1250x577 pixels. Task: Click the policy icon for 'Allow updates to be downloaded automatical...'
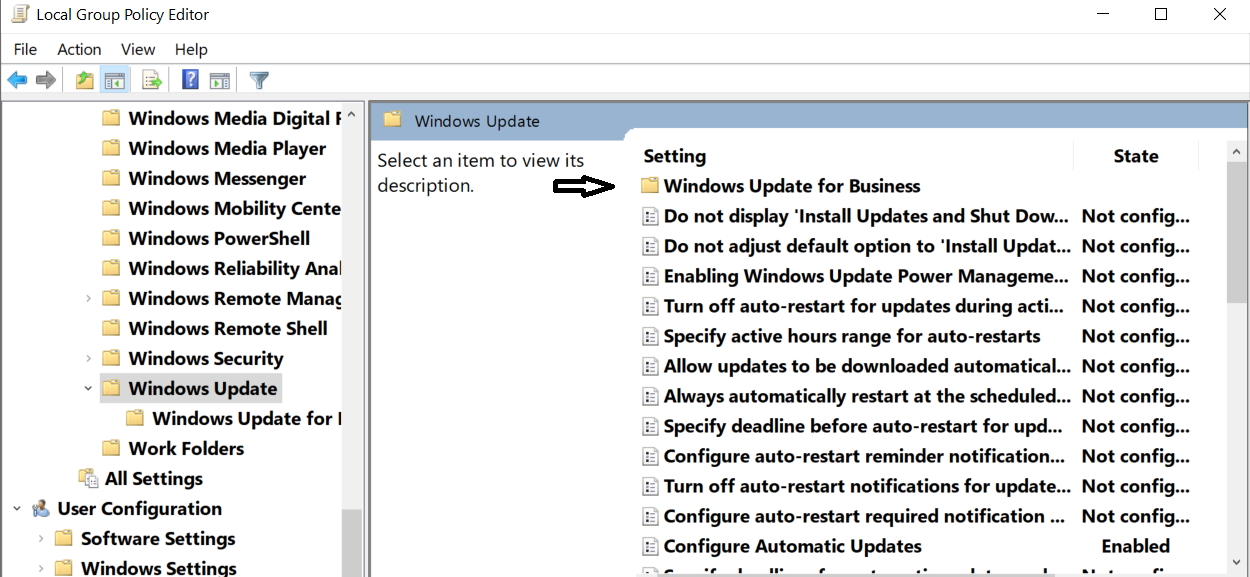click(650, 366)
